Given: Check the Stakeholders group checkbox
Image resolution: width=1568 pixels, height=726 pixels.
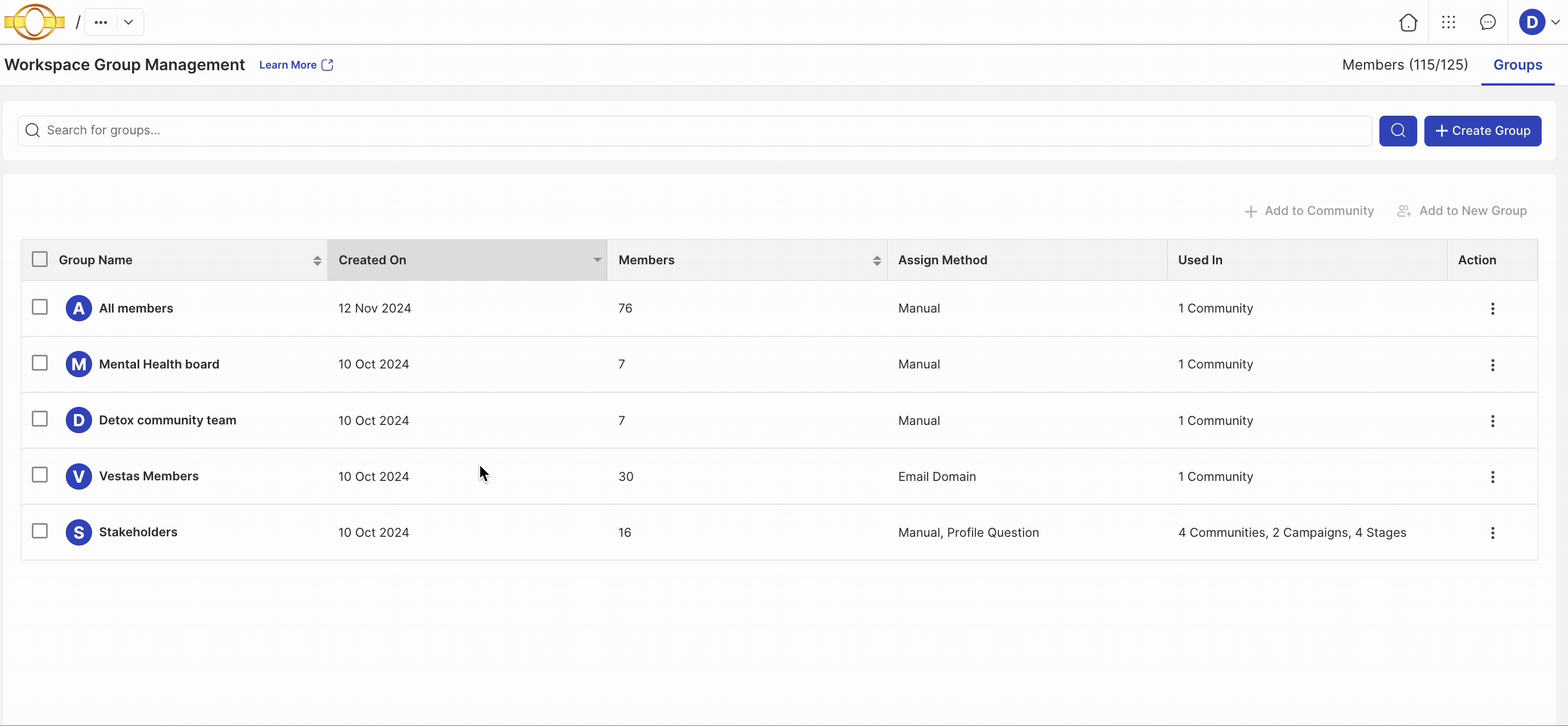Looking at the screenshot, I should coord(39,531).
